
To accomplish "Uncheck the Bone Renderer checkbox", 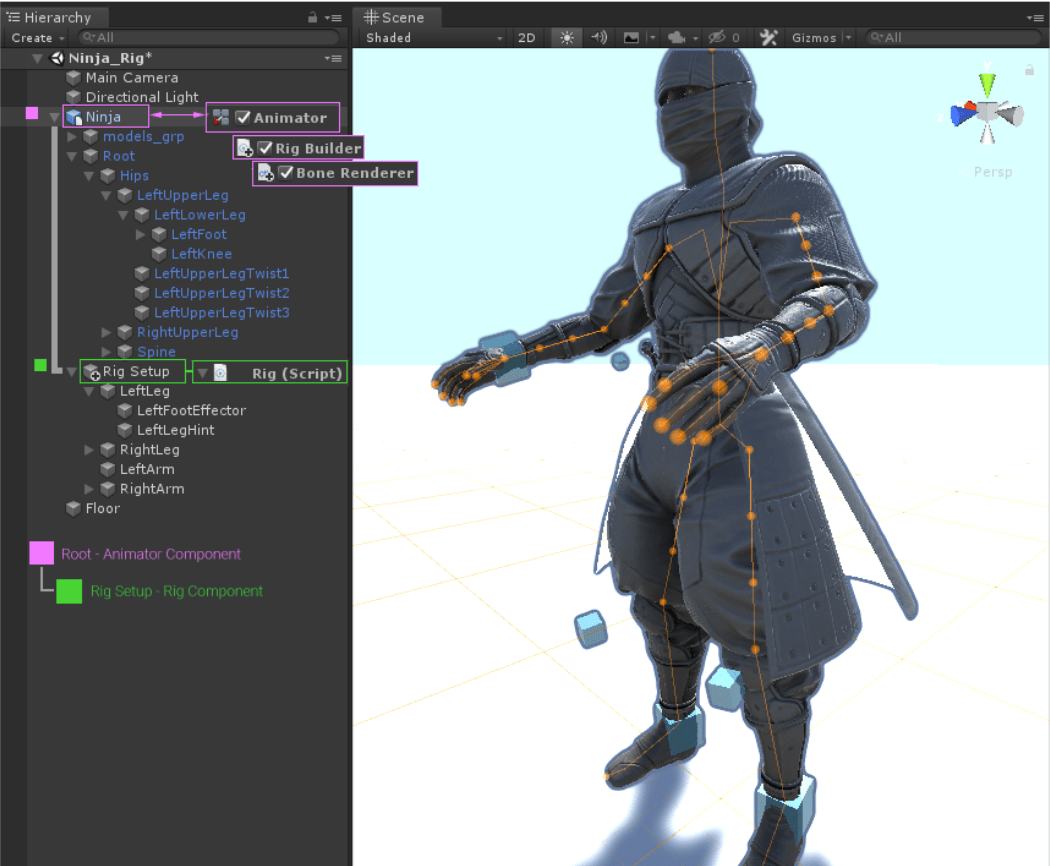I will 286,173.
